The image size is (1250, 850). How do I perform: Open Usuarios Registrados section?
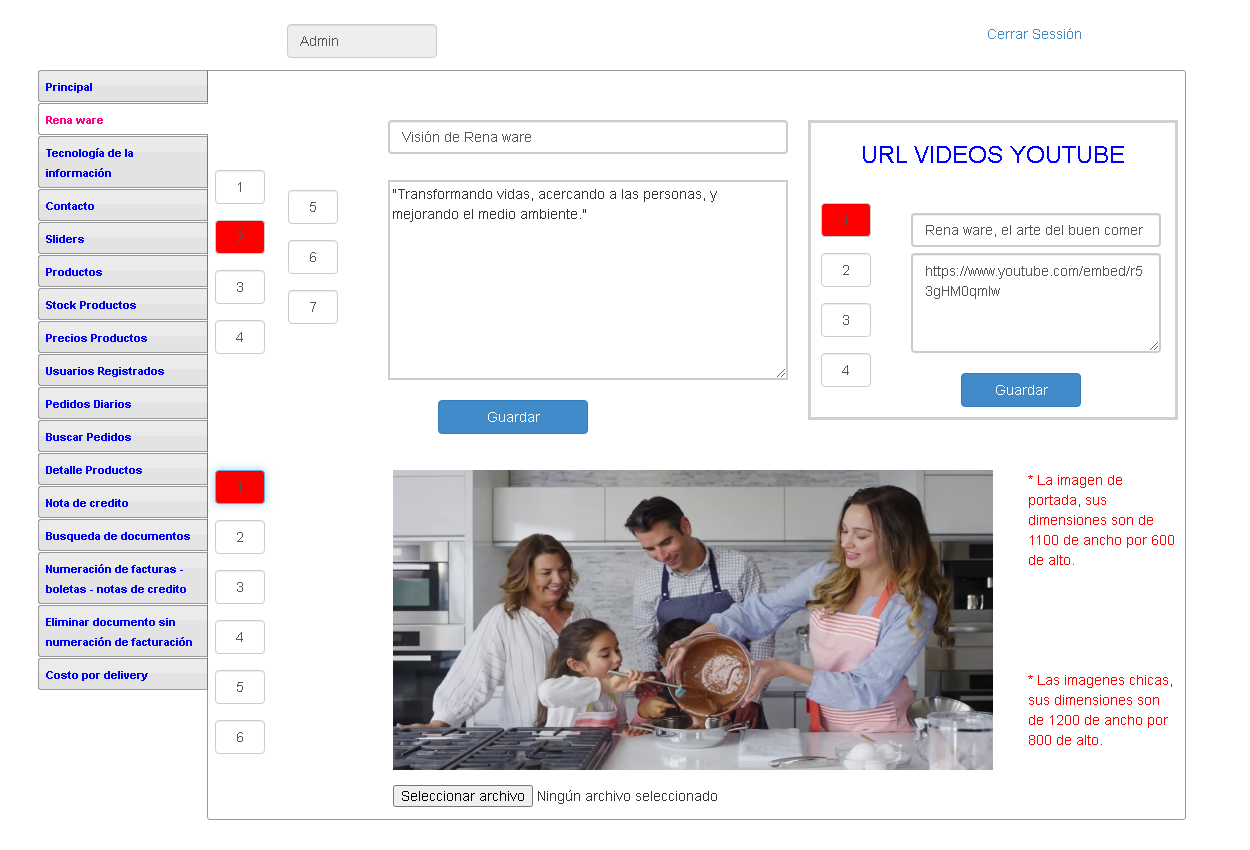104,371
